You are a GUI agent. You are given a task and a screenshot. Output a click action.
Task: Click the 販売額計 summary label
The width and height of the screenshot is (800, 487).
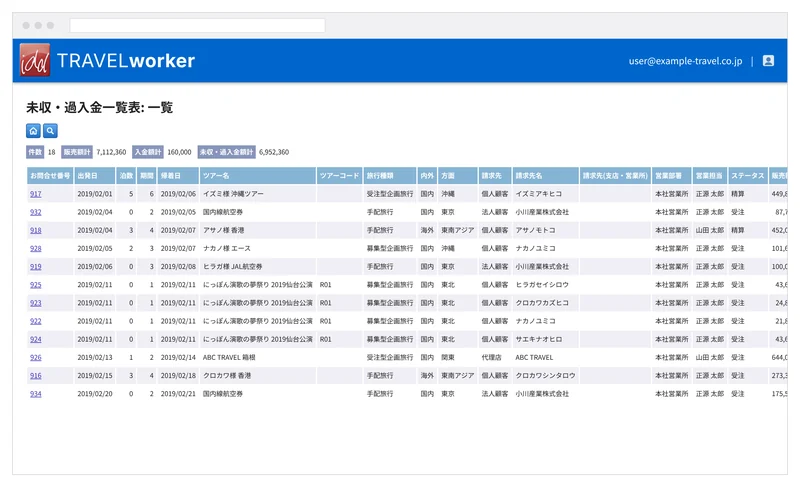(x=77, y=152)
